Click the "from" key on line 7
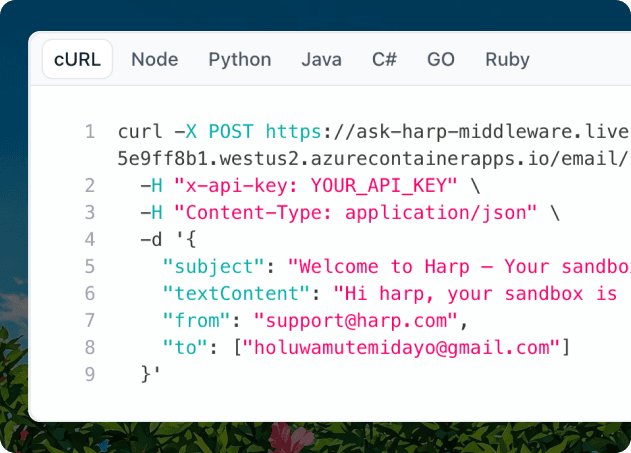631x453 pixels. [196, 320]
